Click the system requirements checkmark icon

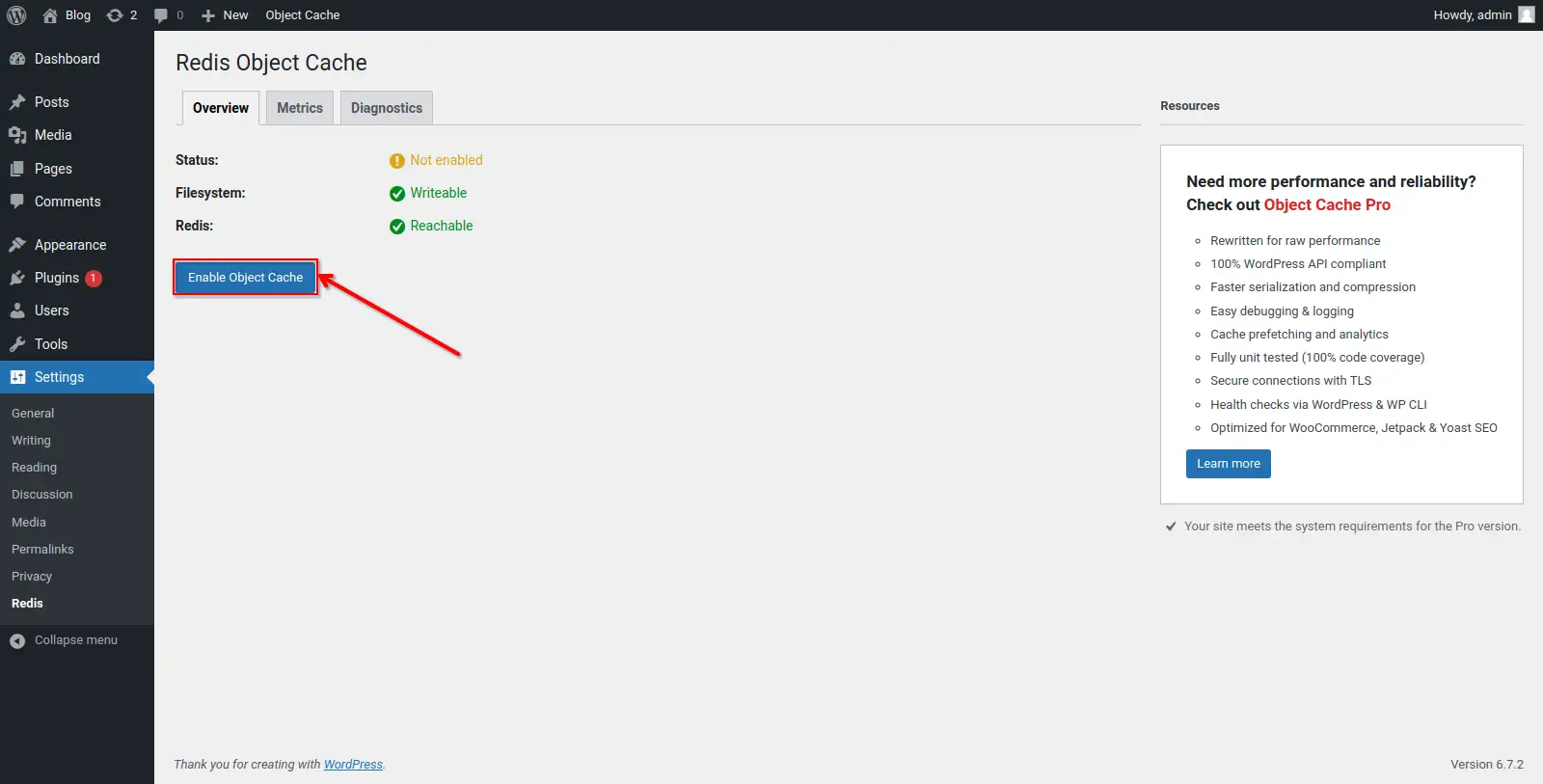(1171, 527)
